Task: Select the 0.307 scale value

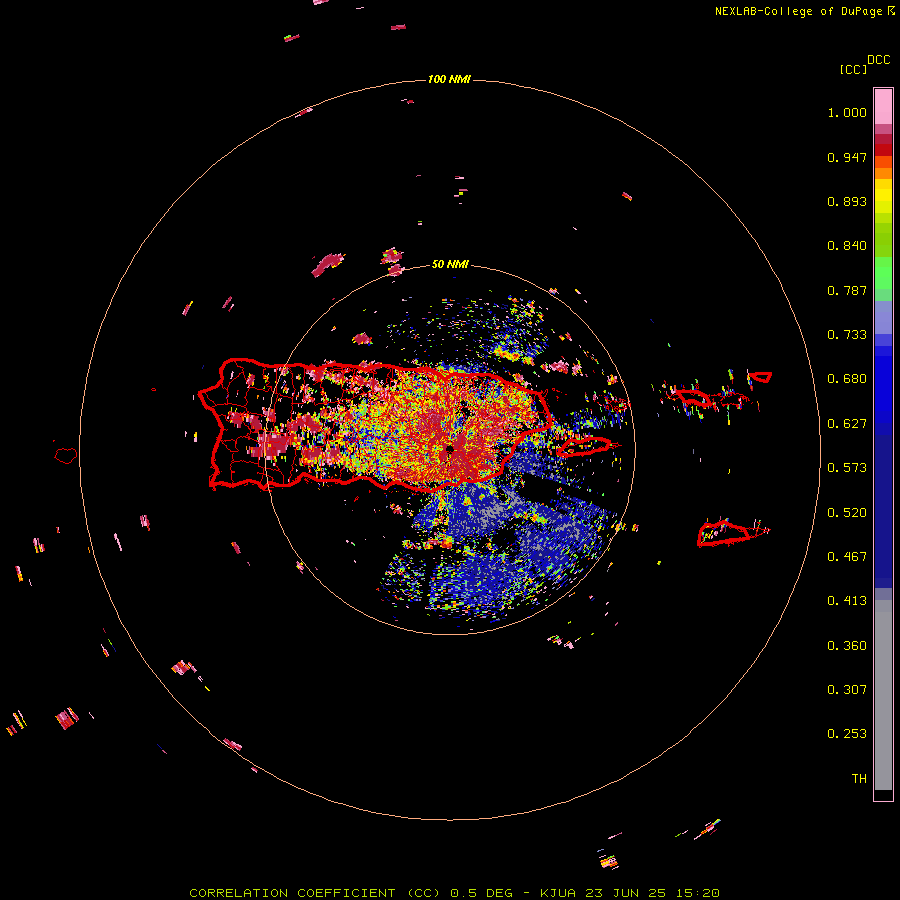Action: click(x=847, y=690)
